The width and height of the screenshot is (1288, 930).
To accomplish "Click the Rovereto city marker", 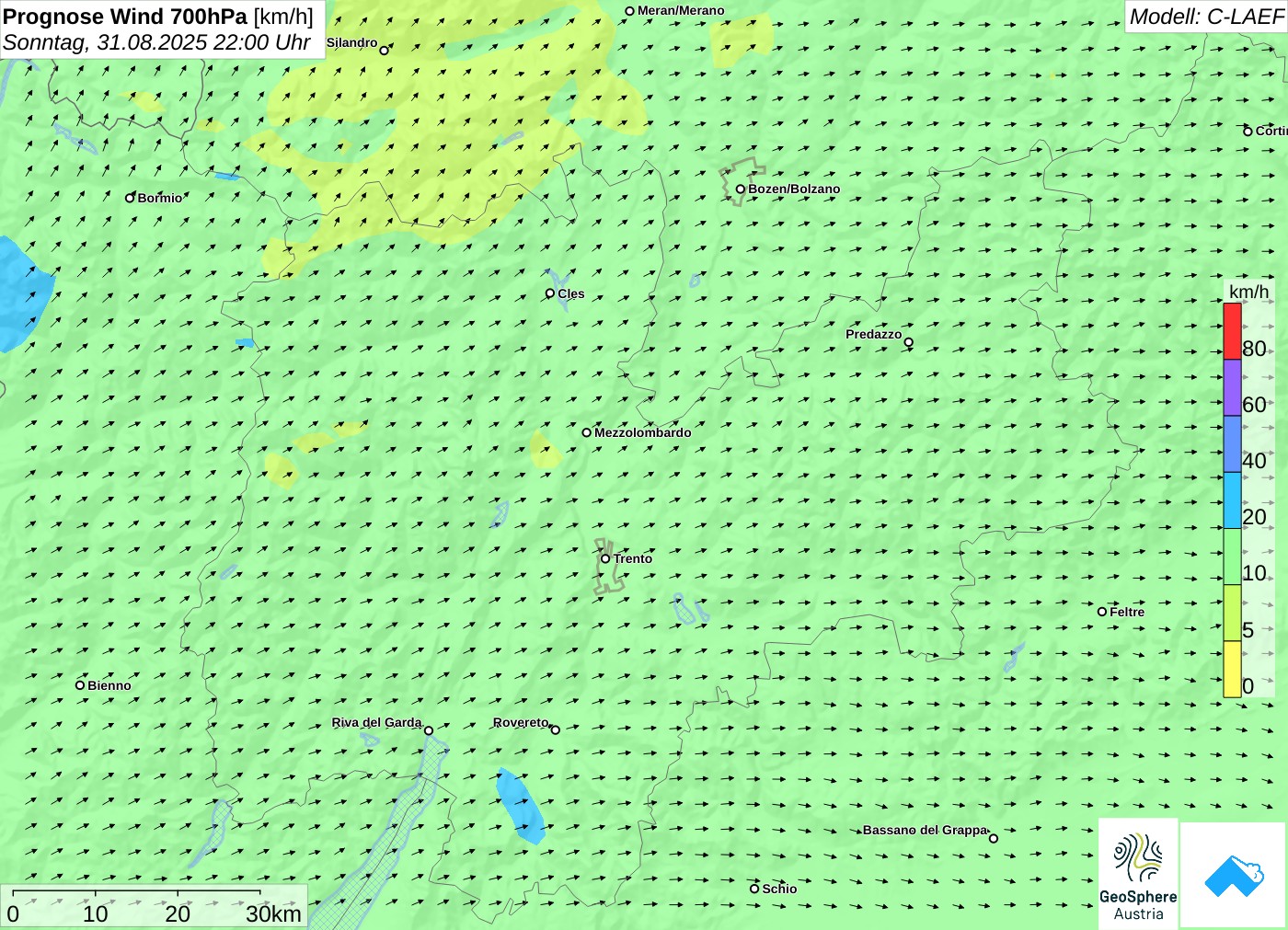I will (556, 729).
